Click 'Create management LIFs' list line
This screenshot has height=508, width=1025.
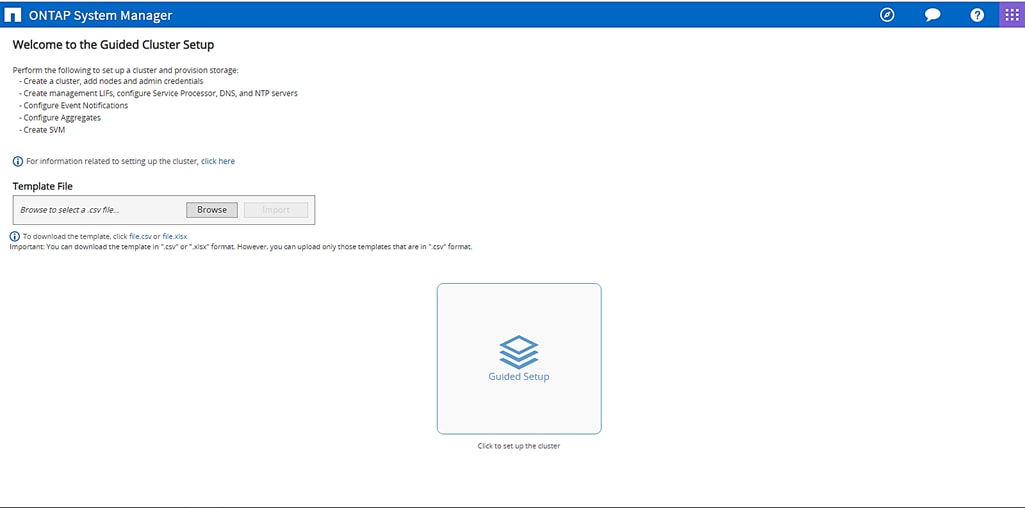point(159,93)
